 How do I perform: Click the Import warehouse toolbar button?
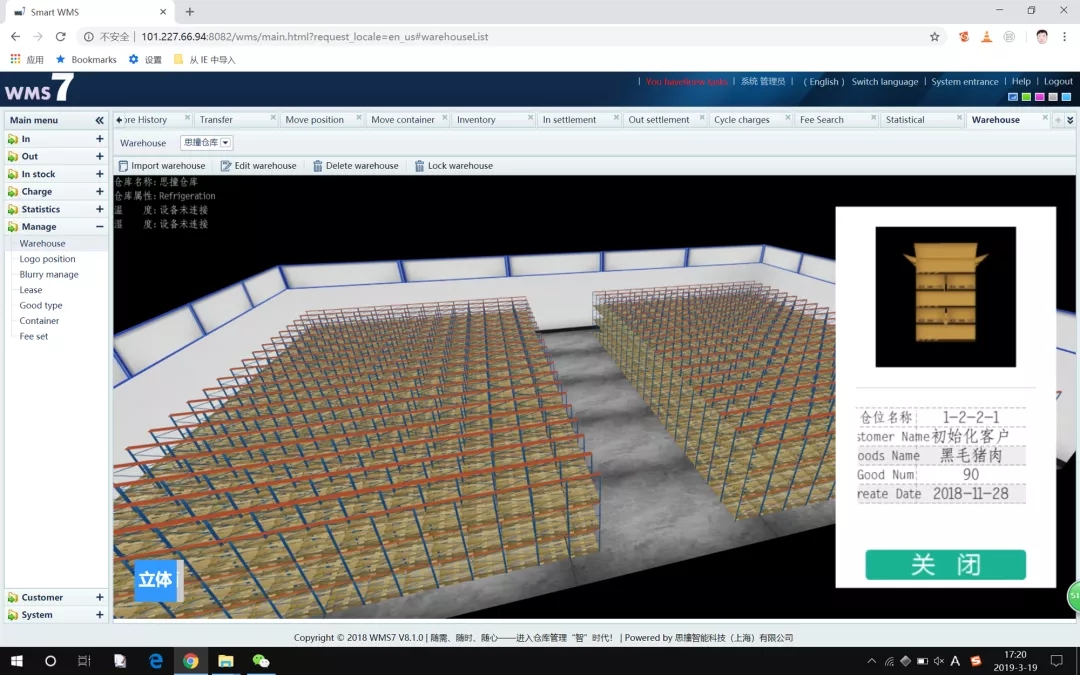pyautogui.click(x=161, y=166)
